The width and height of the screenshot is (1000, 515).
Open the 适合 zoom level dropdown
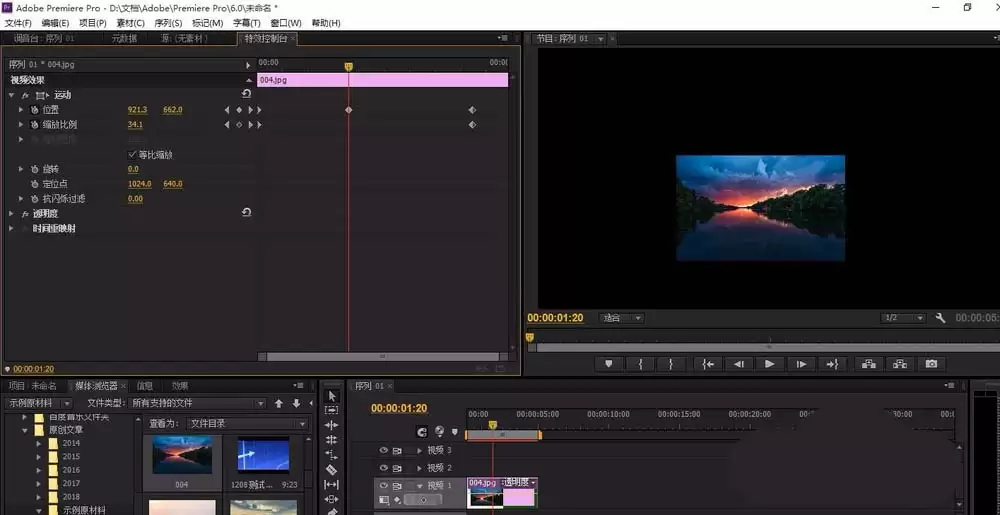(x=622, y=318)
